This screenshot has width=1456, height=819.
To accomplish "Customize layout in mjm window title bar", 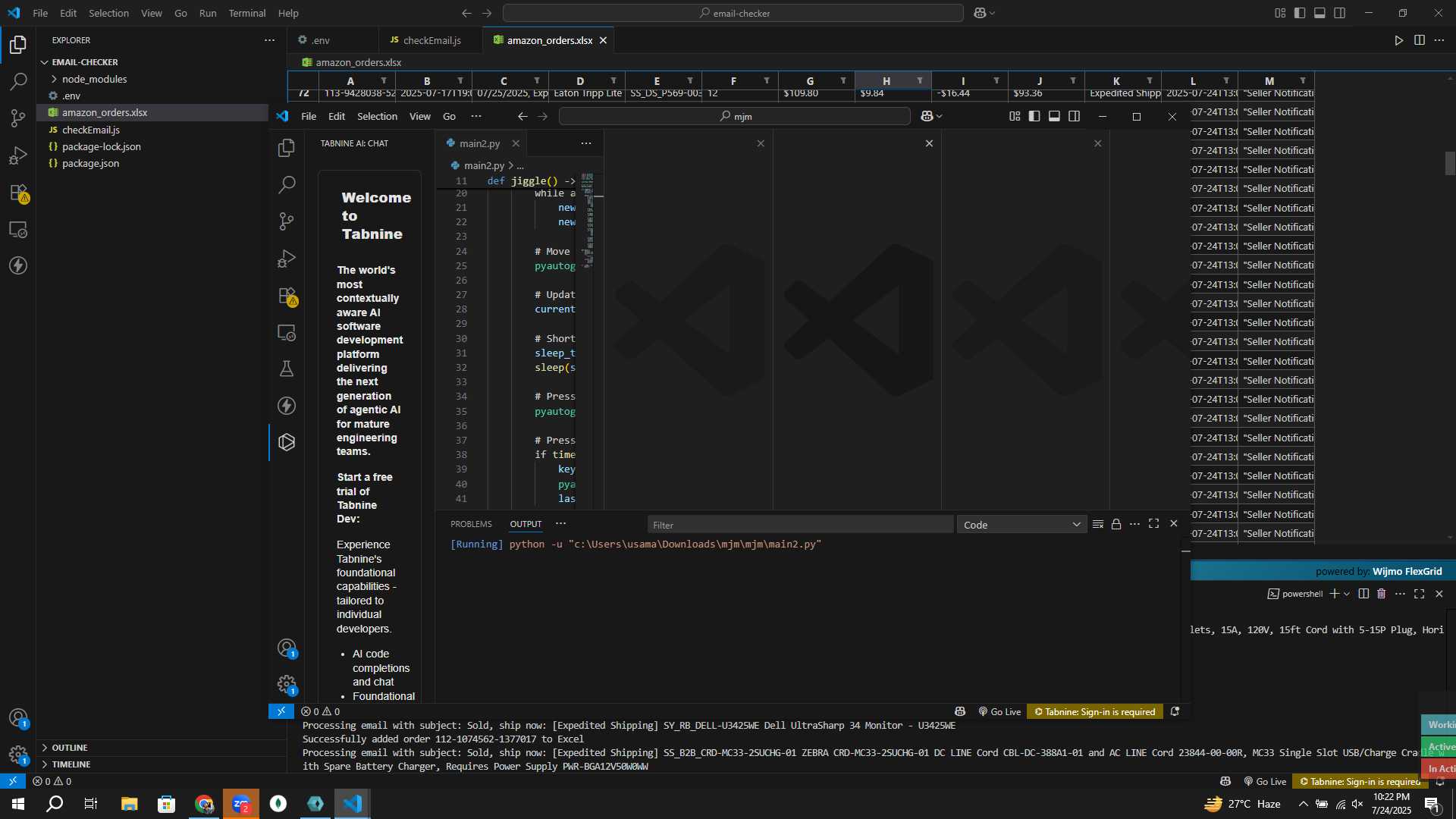I will (x=1015, y=116).
